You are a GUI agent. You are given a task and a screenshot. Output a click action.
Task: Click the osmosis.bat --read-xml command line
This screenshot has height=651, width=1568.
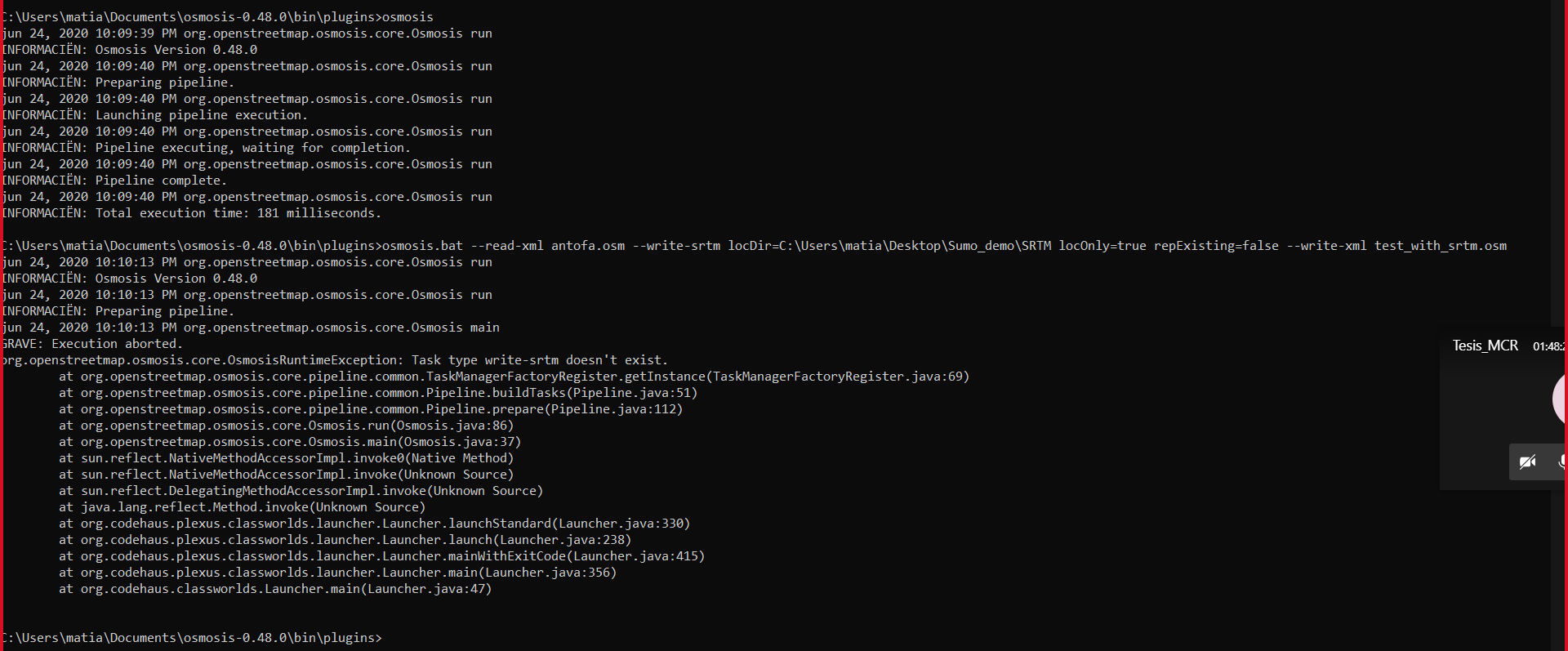point(751,246)
